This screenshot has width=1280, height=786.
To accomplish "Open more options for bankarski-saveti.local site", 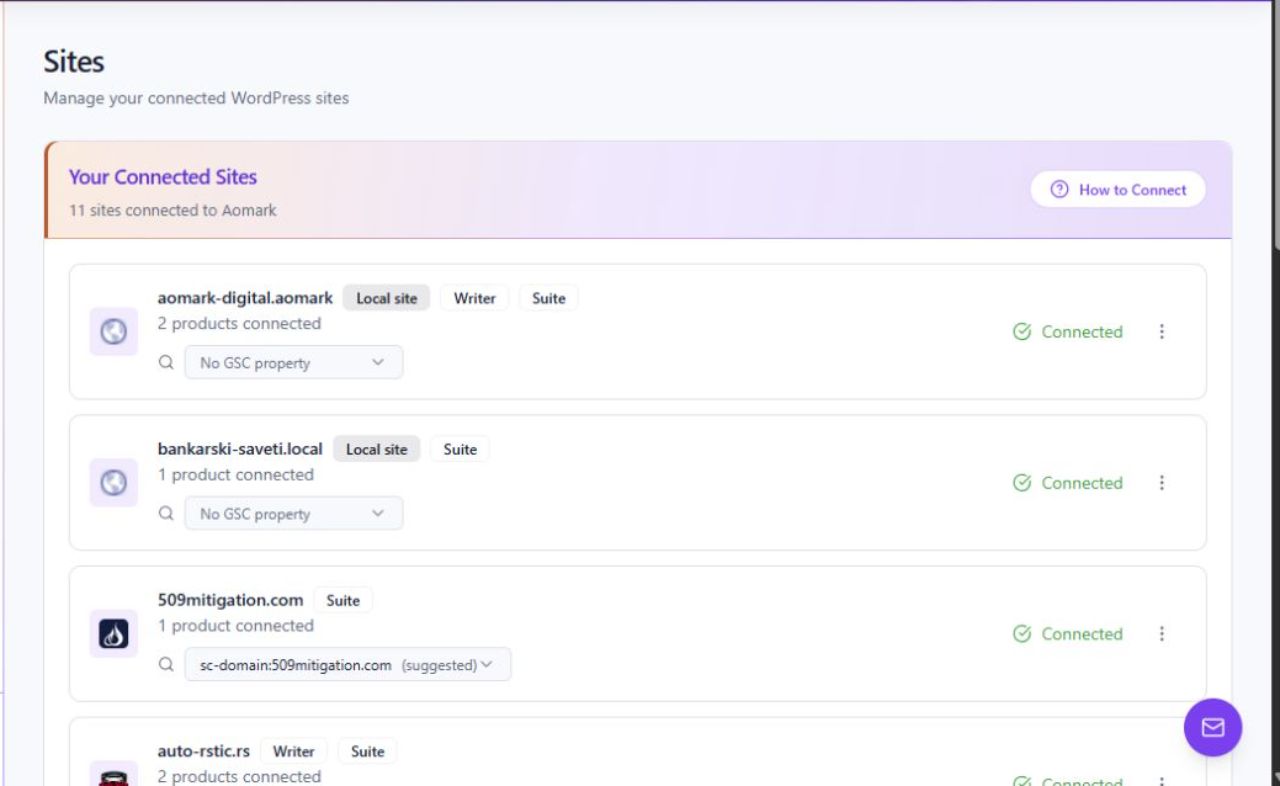I will coord(1161,482).
